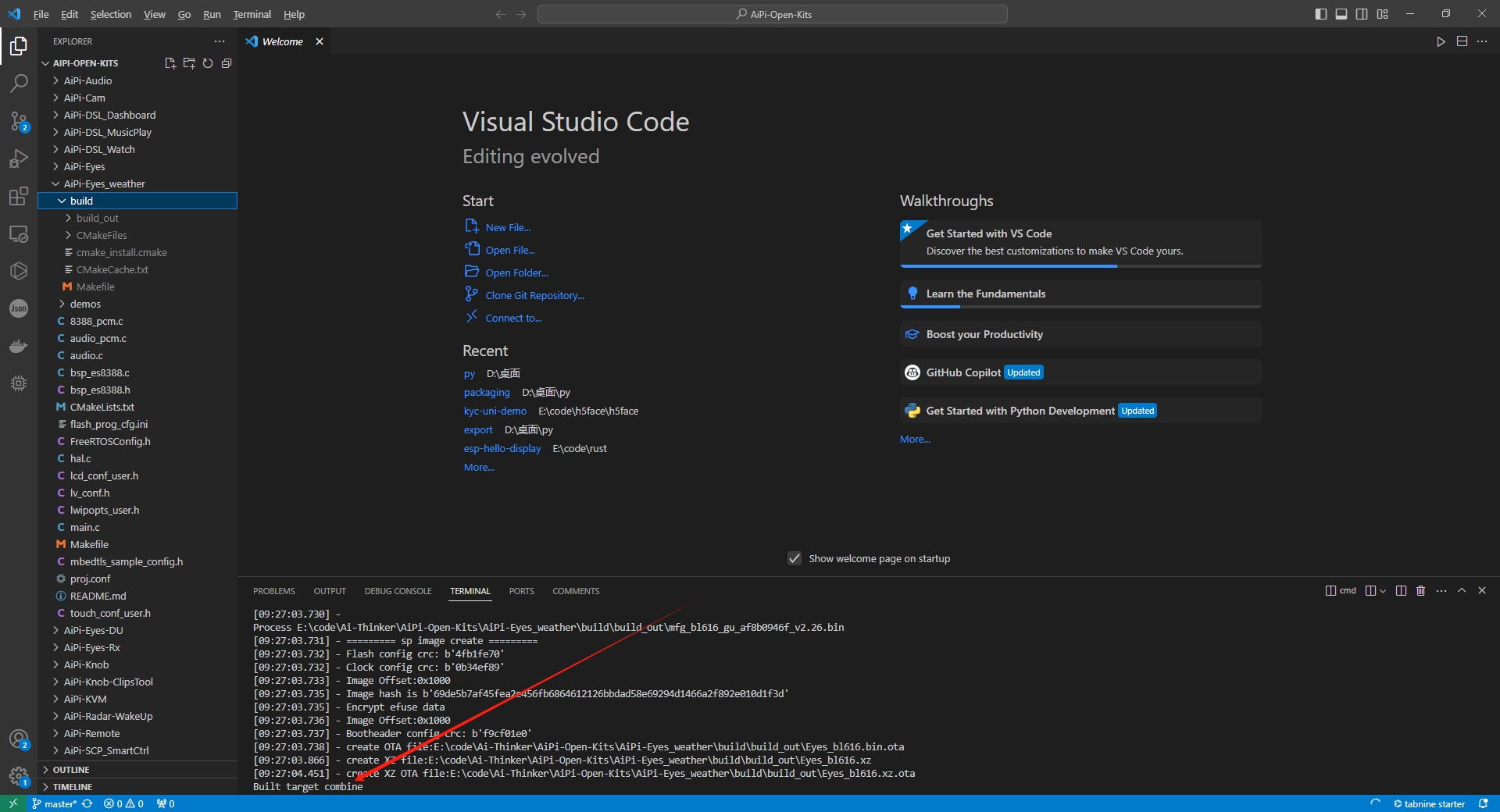Open the Remote Explorer view
The width and height of the screenshot is (1500, 812).
[x=19, y=233]
